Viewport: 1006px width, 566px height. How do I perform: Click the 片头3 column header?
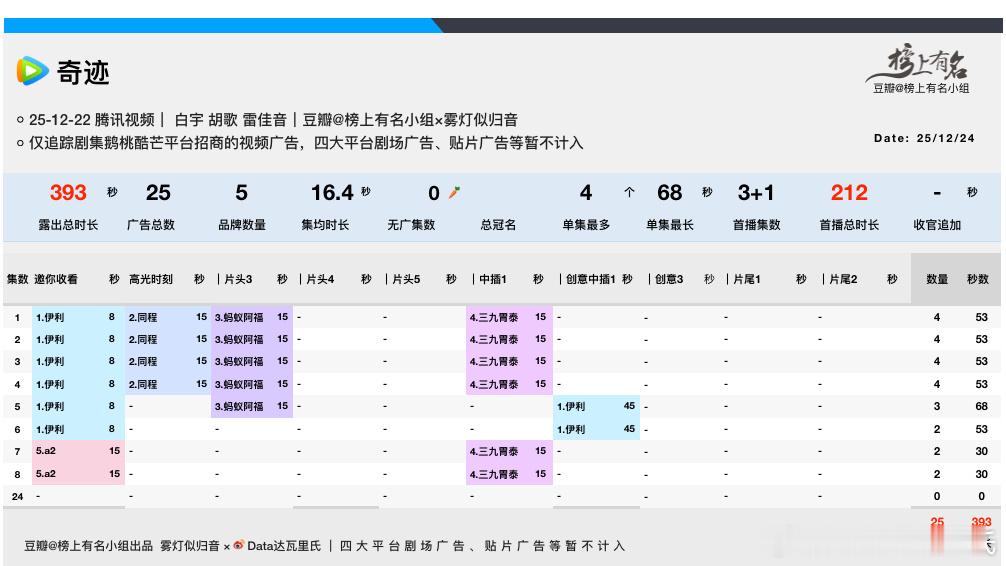click(238, 279)
